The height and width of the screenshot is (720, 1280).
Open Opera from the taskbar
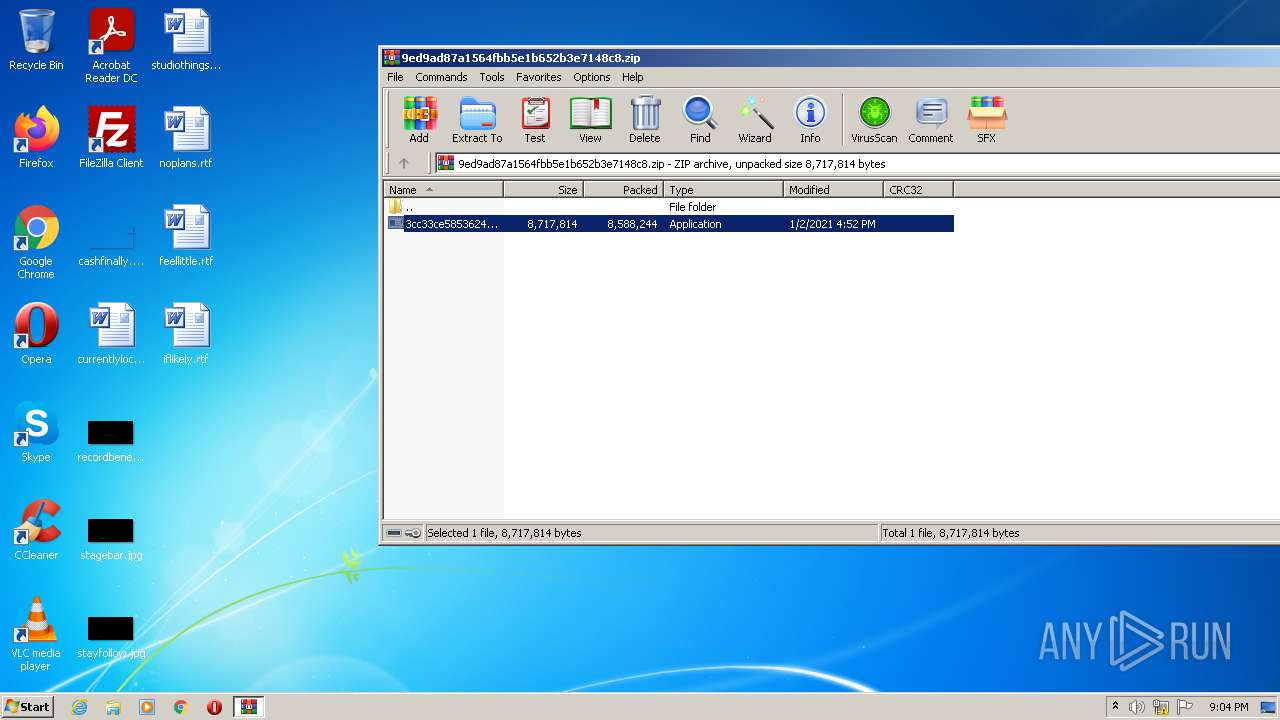[214, 707]
